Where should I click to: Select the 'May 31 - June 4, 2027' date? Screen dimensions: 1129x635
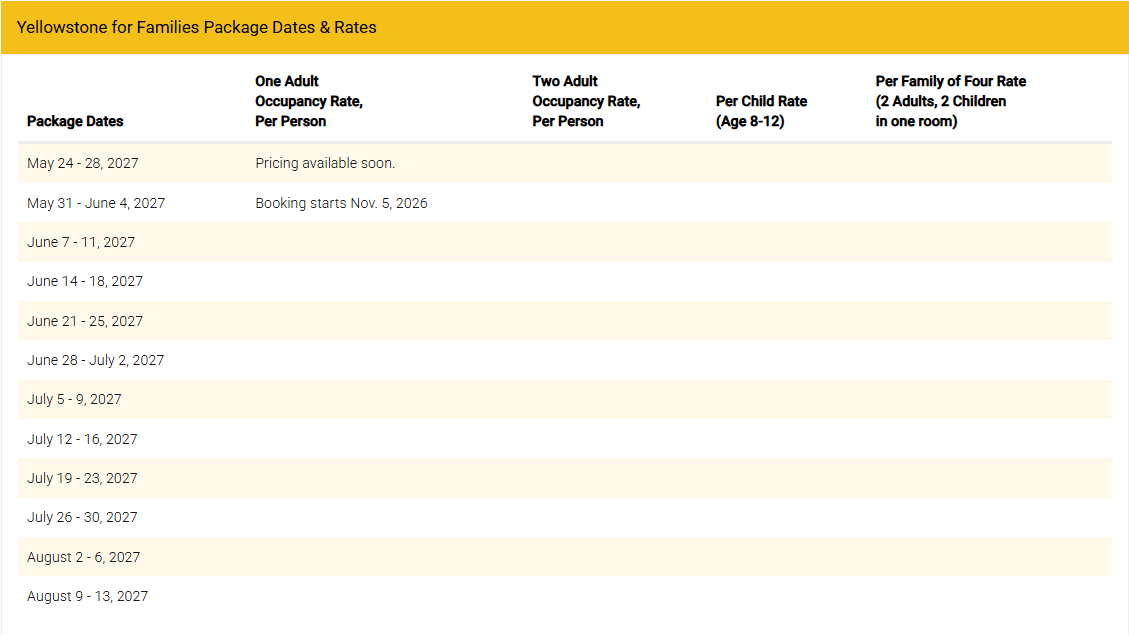pos(96,203)
